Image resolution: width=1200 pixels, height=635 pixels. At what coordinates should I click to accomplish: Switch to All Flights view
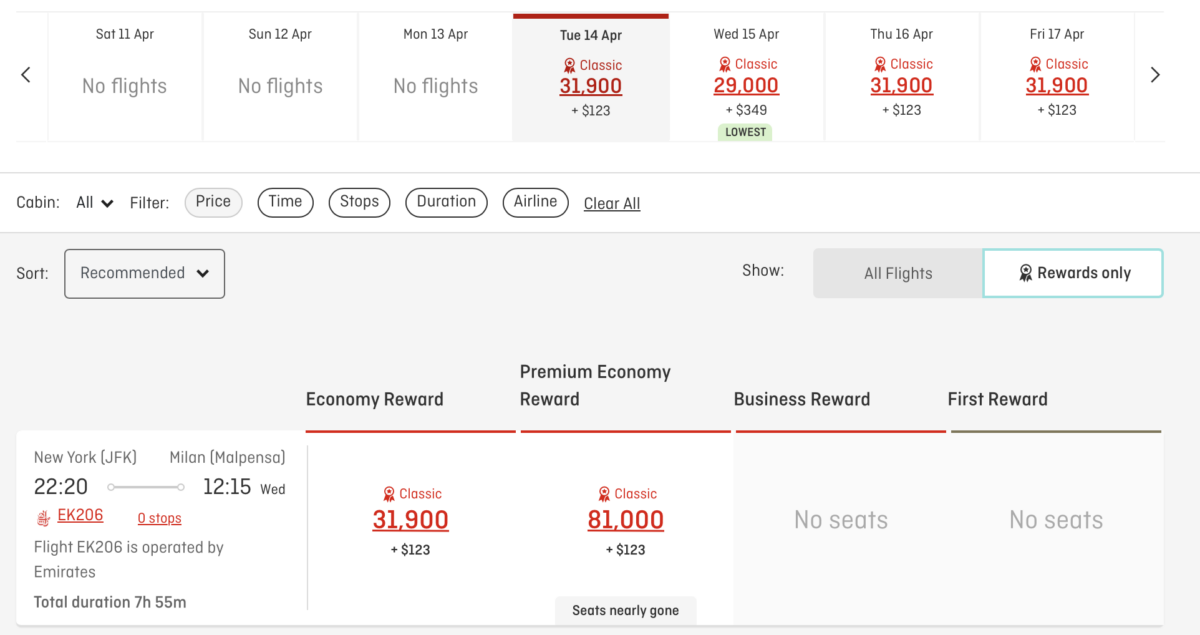898,273
